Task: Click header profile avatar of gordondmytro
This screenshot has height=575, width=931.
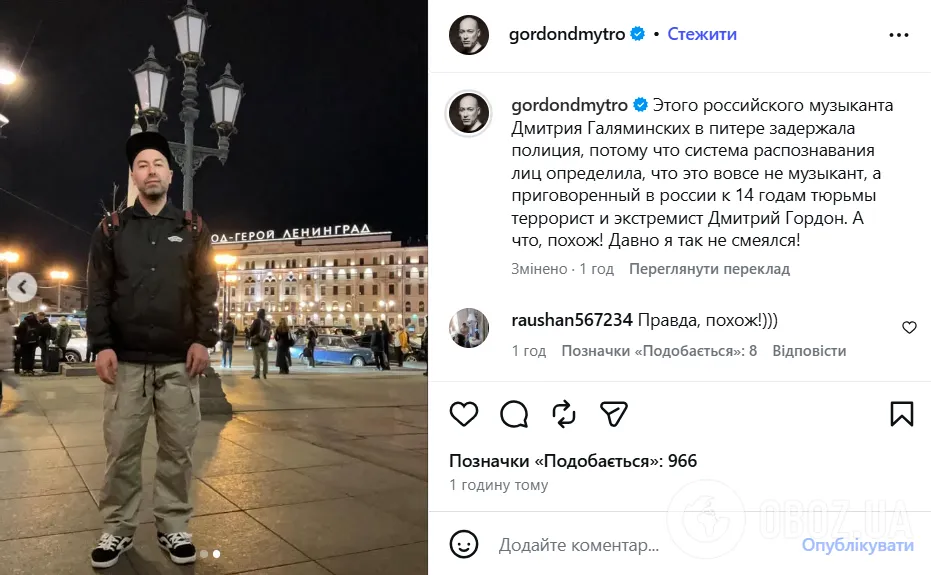Action: (x=469, y=35)
